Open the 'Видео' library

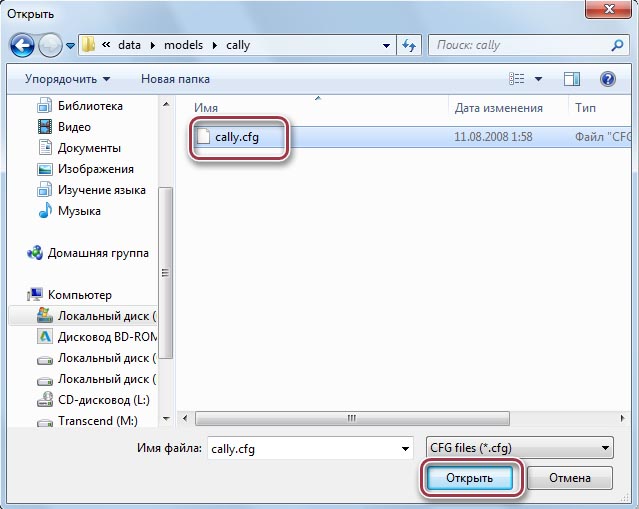74,127
